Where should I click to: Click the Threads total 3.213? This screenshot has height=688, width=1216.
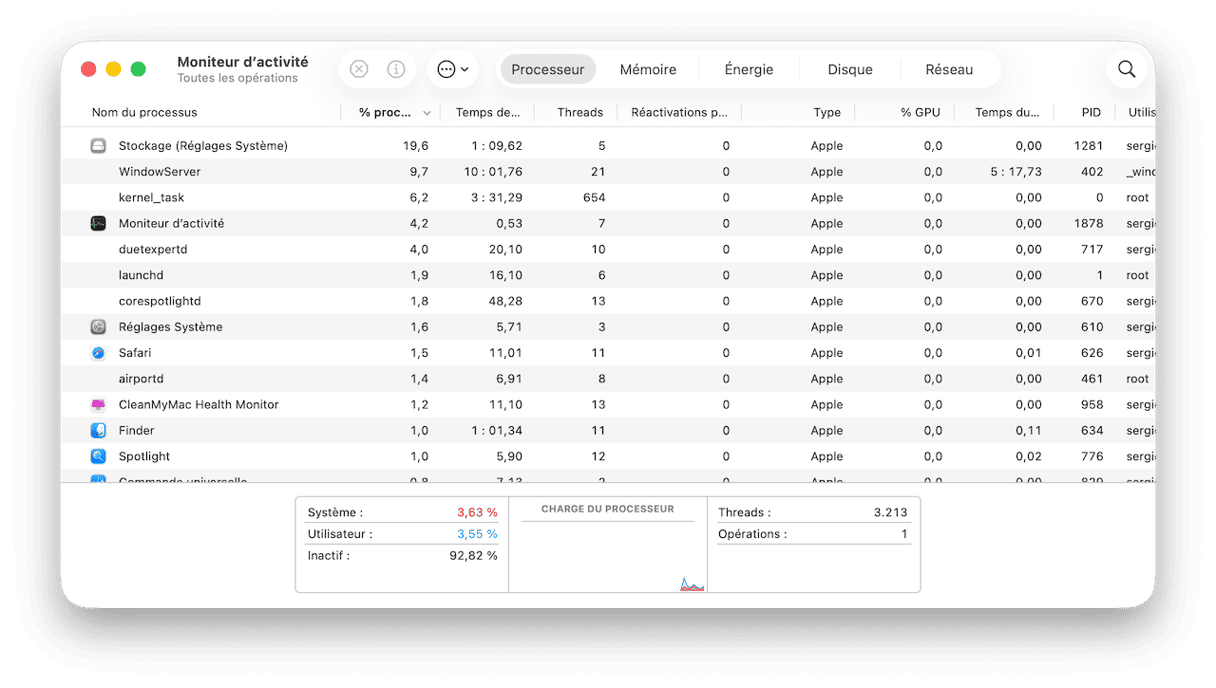(890, 512)
